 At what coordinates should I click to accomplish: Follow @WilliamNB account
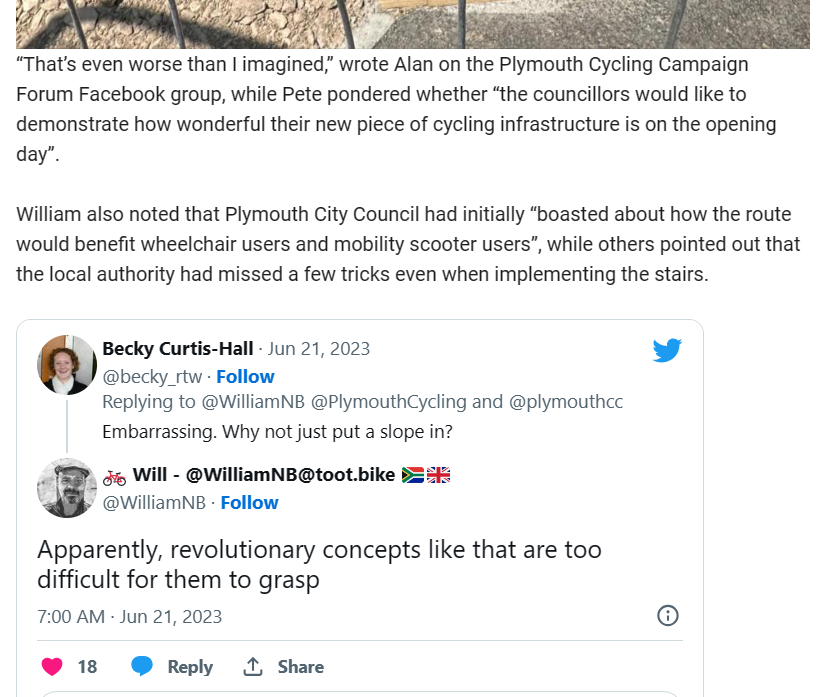point(249,503)
